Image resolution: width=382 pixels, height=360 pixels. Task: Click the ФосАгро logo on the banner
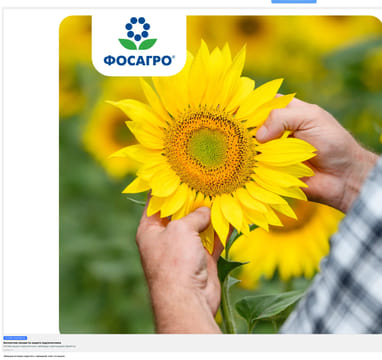point(139,42)
